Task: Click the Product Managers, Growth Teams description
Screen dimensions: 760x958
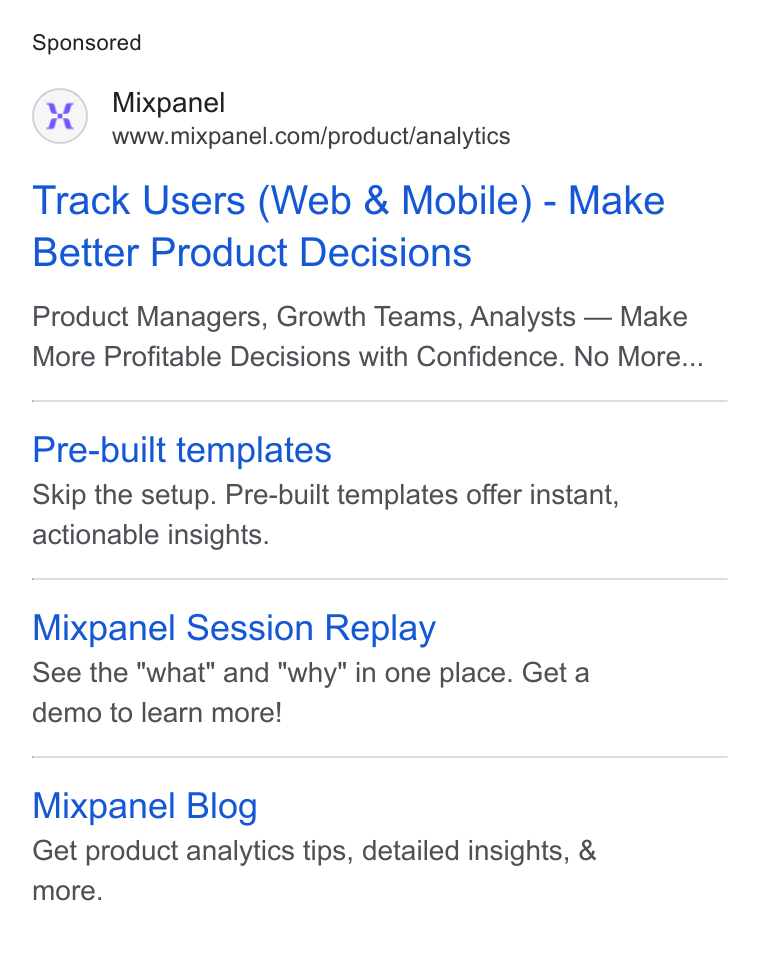Action: pos(360,316)
